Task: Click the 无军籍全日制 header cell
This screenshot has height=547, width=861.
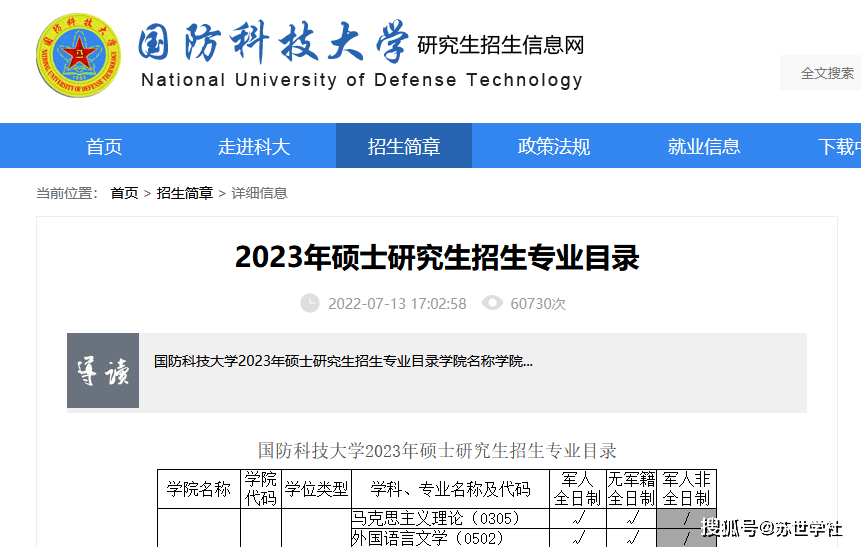Action: [x=631, y=489]
